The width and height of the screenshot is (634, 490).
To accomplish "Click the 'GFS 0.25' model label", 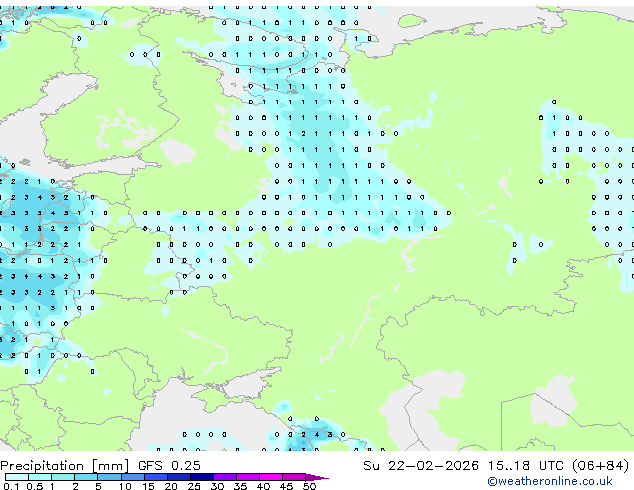I will coord(169,466).
